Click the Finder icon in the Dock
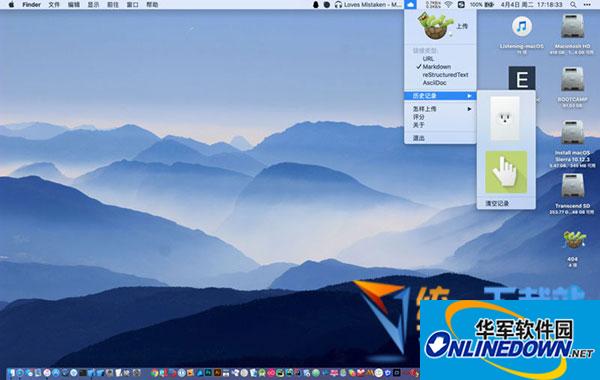Image resolution: width=600 pixels, height=380 pixels. pos(11,372)
